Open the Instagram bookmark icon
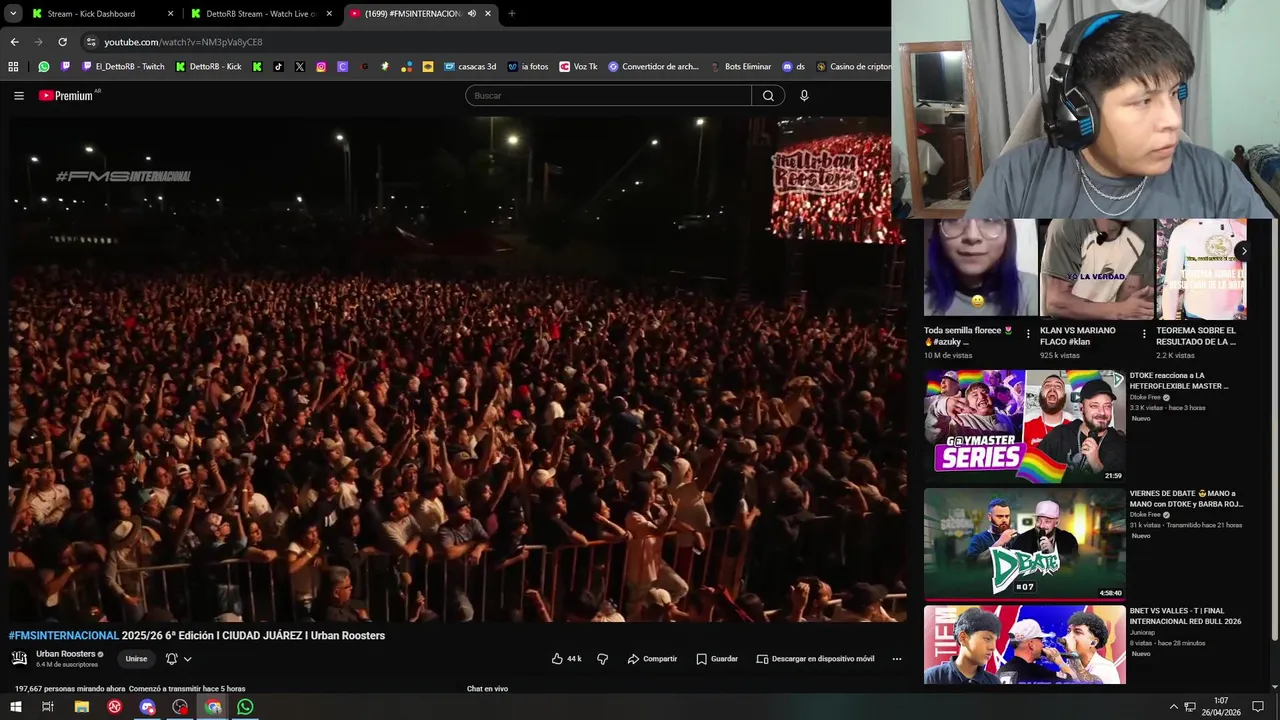Viewport: 1280px width, 720px height. pyautogui.click(x=321, y=67)
